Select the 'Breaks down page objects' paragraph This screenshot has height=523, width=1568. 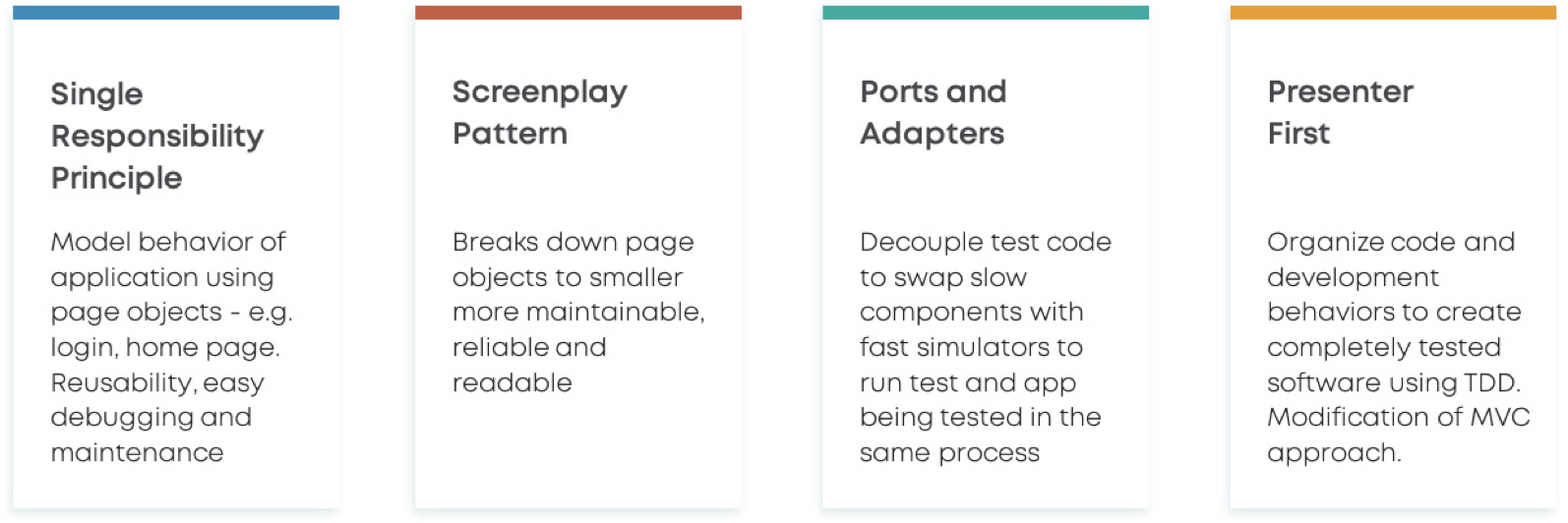click(578, 312)
